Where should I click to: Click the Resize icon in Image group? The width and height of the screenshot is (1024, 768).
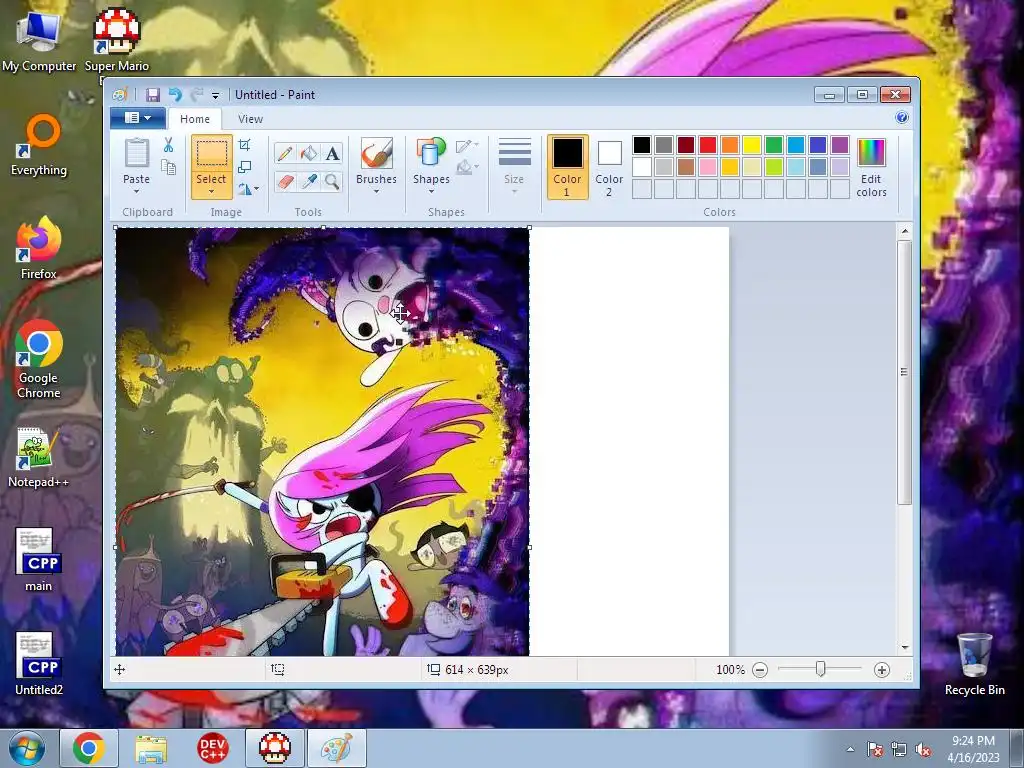(x=245, y=167)
